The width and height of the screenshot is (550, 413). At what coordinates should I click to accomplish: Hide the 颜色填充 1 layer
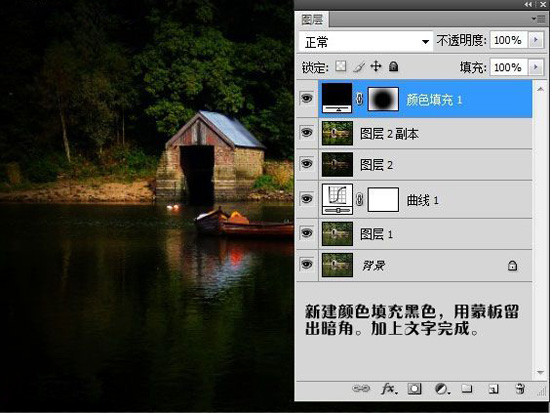(307, 98)
